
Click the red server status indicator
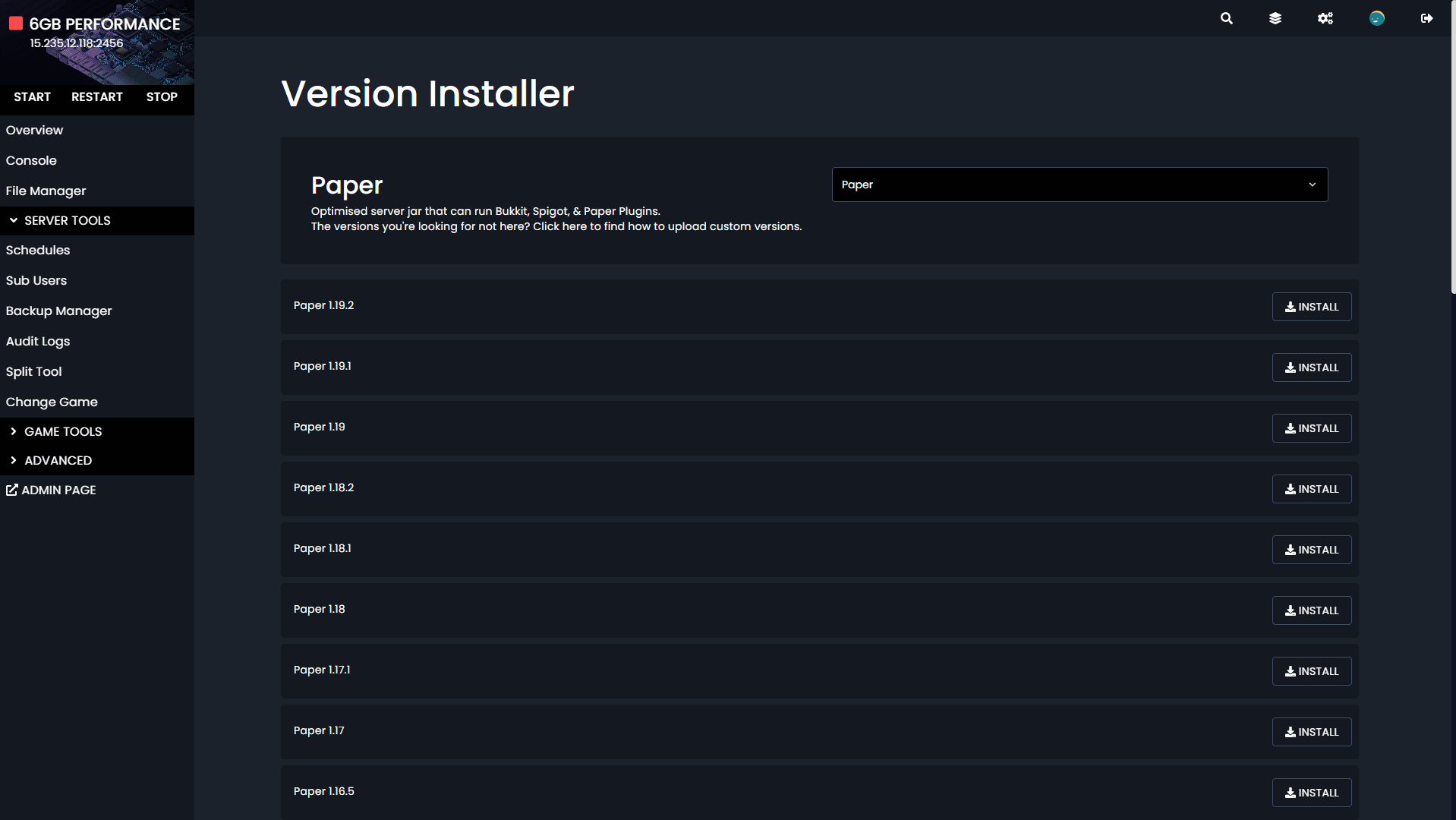click(16, 24)
